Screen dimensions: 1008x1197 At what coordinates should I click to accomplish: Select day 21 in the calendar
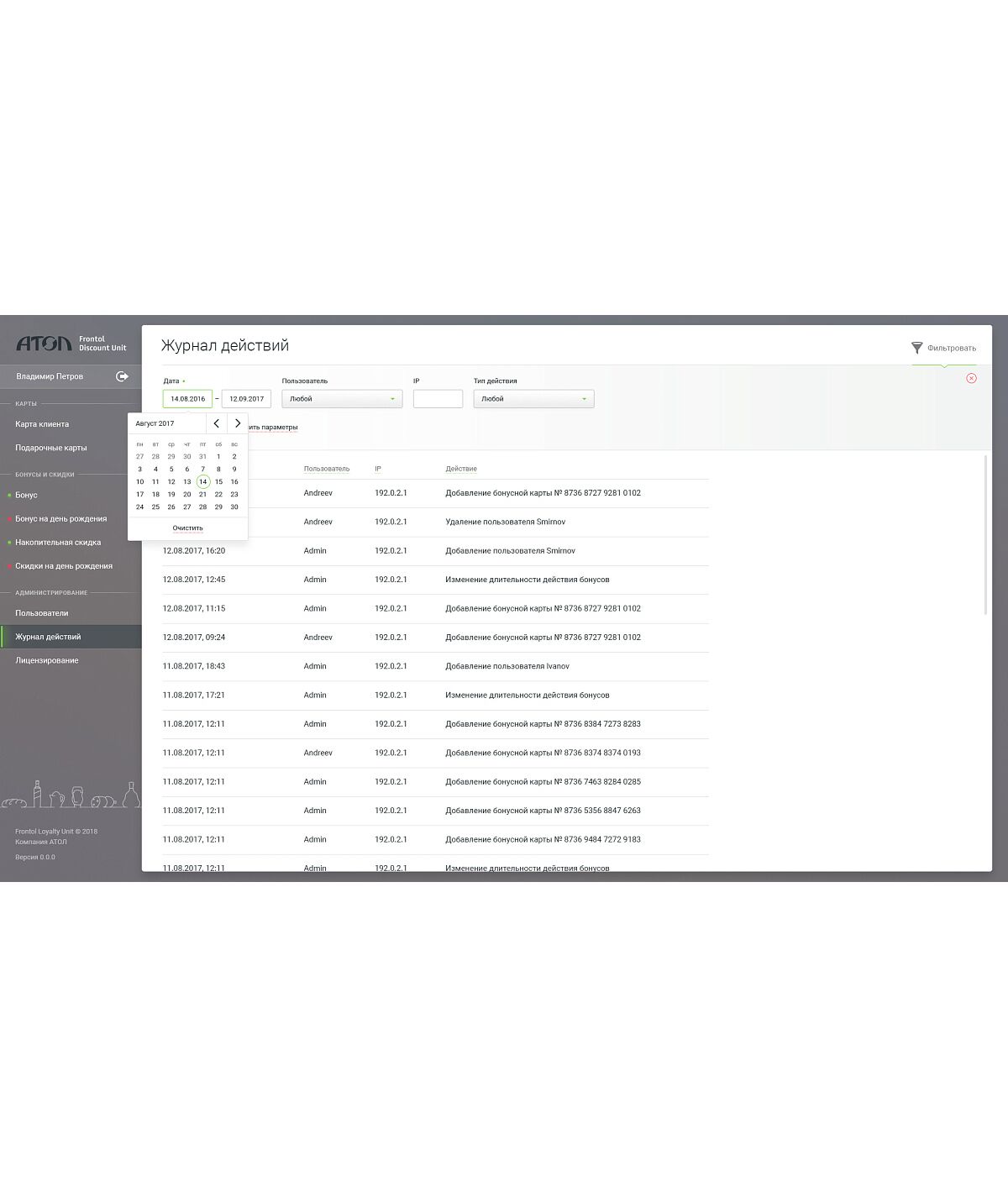tap(202, 495)
